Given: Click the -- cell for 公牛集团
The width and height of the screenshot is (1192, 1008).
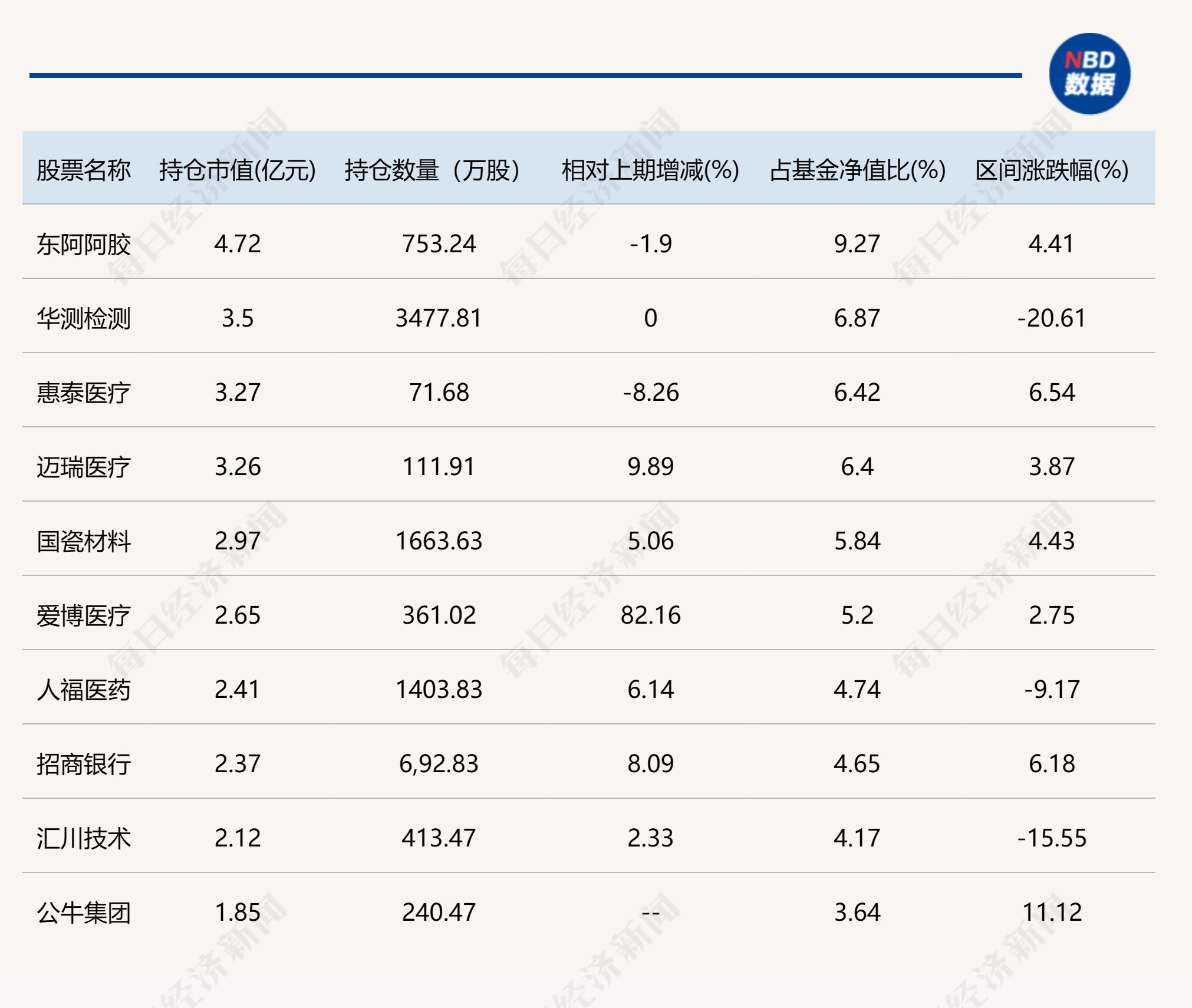Looking at the screenshot, I should 651,913.
